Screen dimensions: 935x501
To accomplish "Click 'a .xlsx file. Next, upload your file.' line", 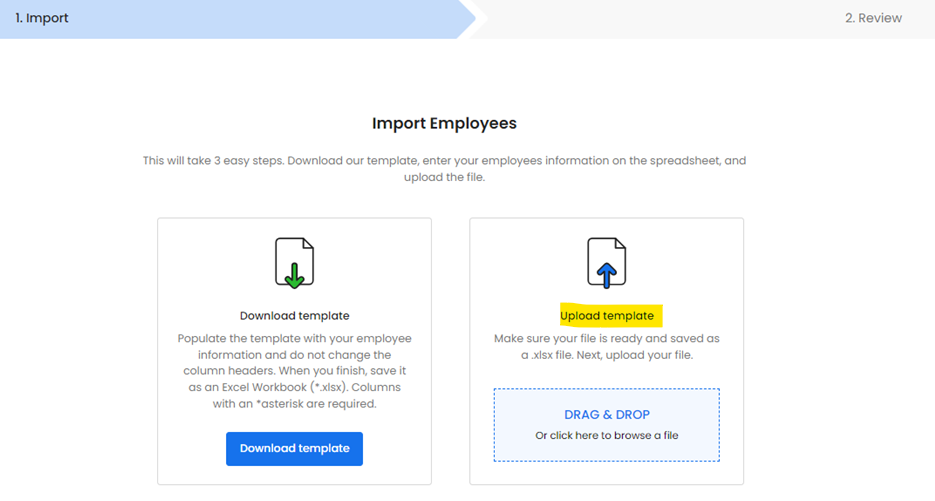I will tap(606, 355).
